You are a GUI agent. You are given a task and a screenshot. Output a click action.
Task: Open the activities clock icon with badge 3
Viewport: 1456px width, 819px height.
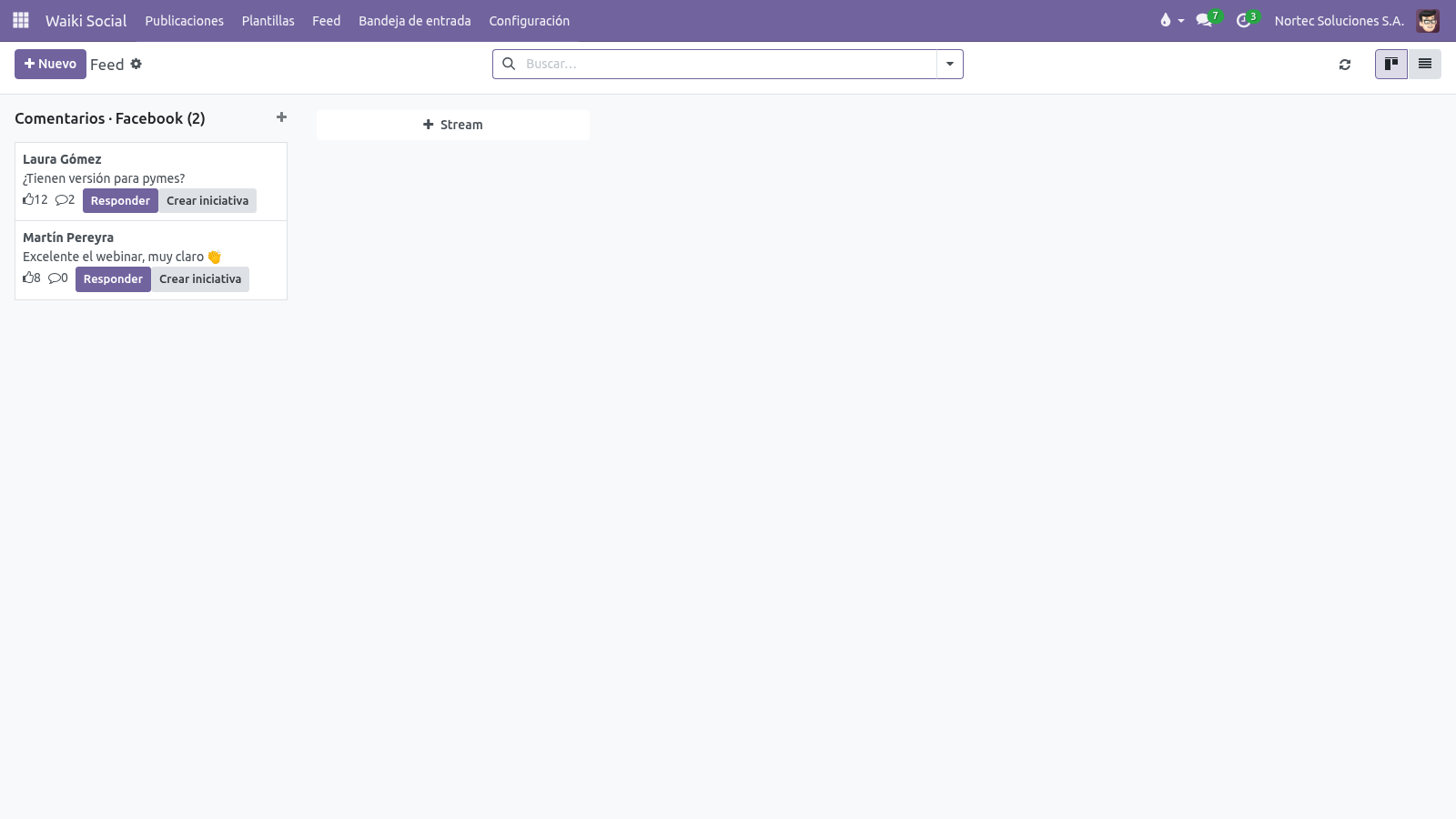pos(1244,20)
